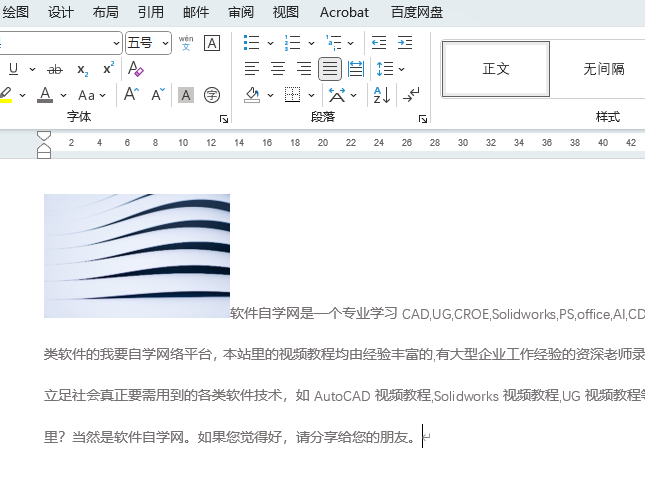Click the hanging indent ruler marker
This screenshot has height=498, width=645.
[x=44, y=148]
